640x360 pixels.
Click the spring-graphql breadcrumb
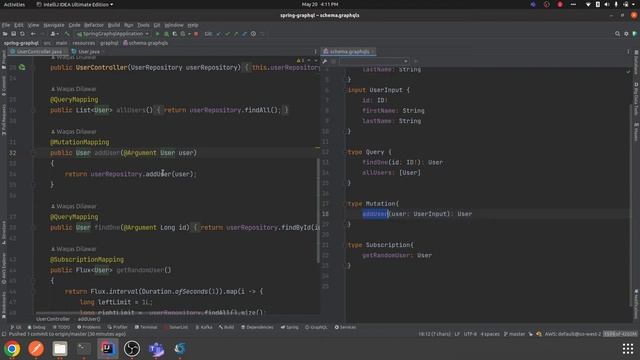click(21, 43)
